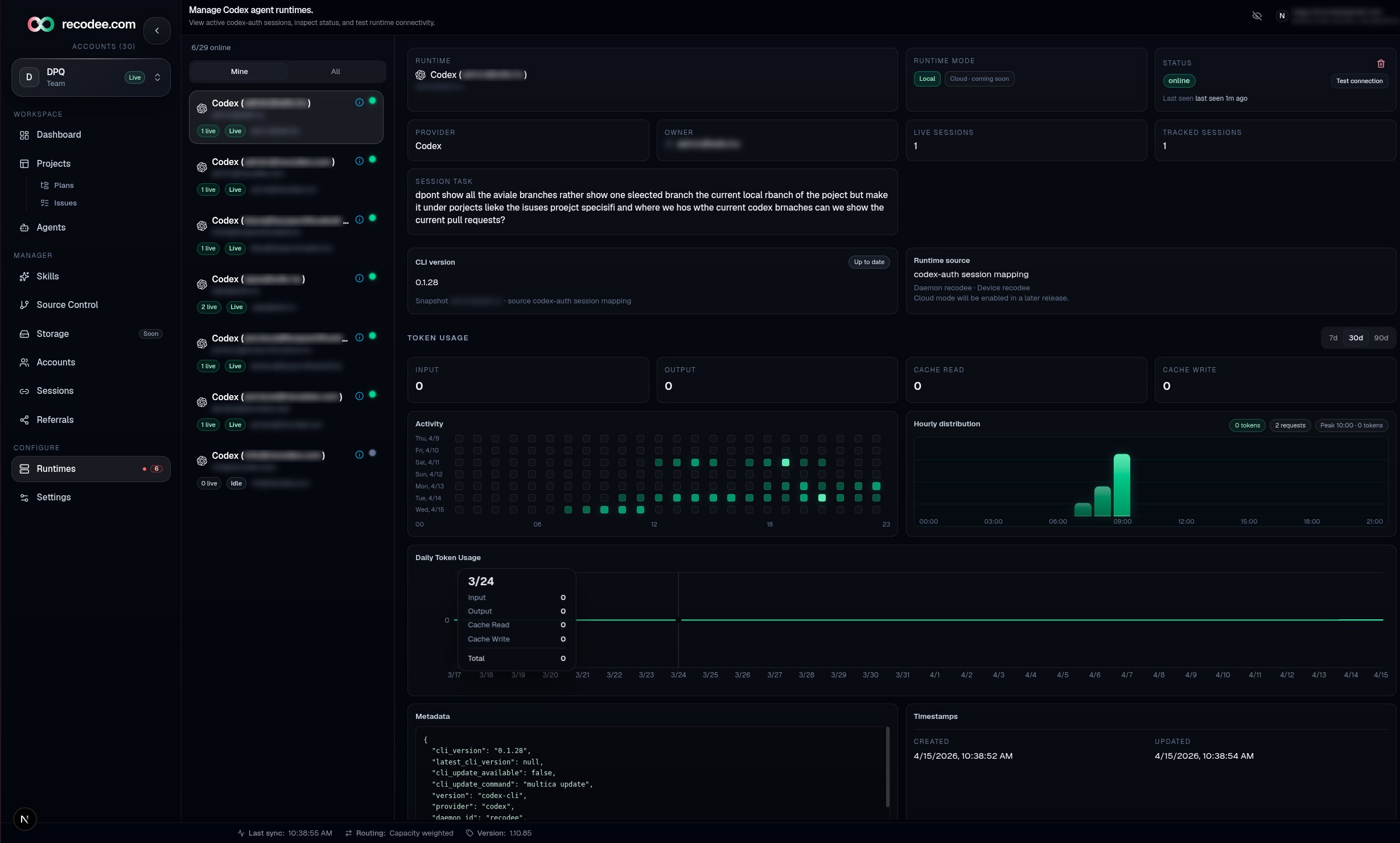Image resolution: width=1400 pixels, height=843 pixels.
Task: Open Source Control
Action: click(91, 305)
